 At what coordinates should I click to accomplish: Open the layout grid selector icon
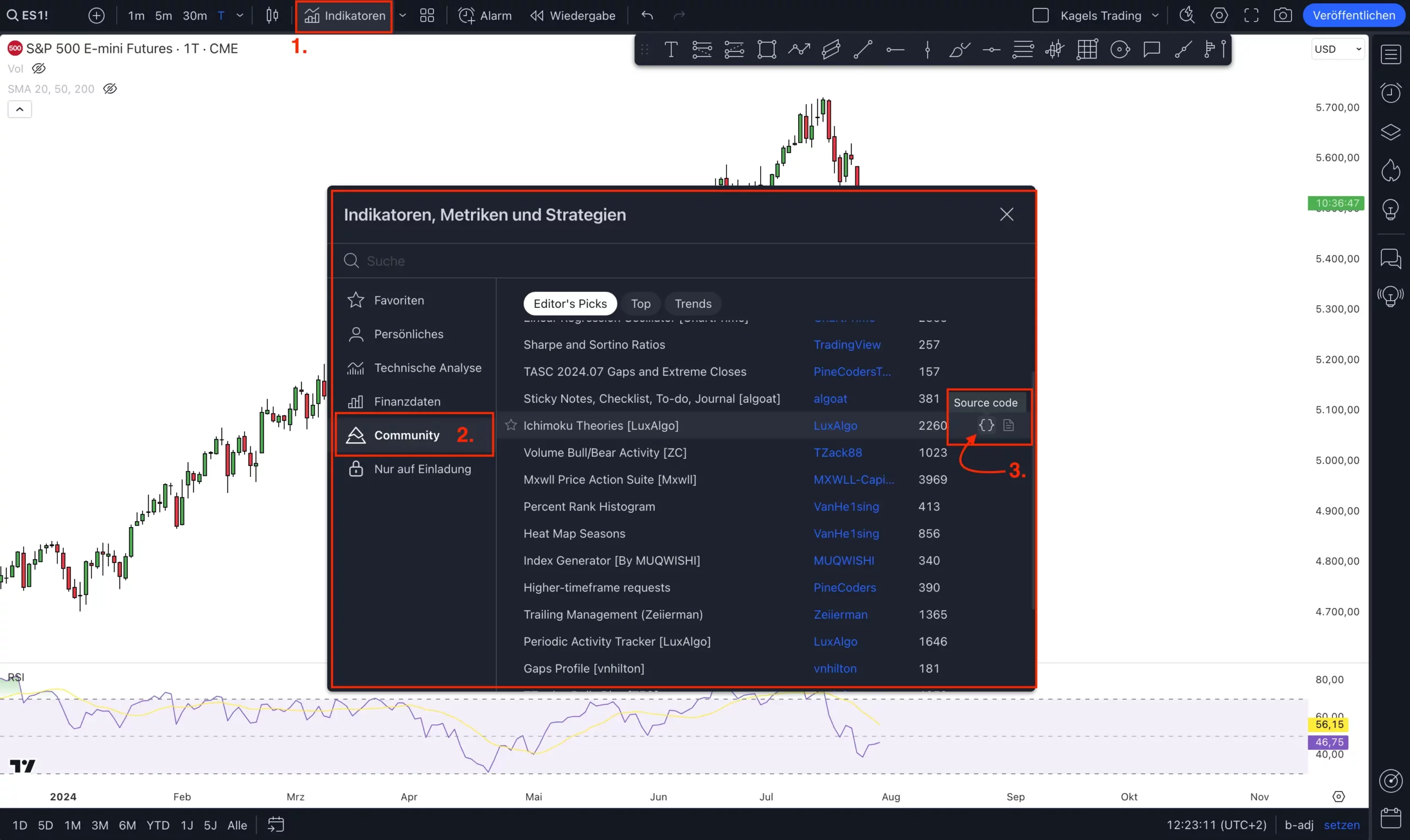427,15
